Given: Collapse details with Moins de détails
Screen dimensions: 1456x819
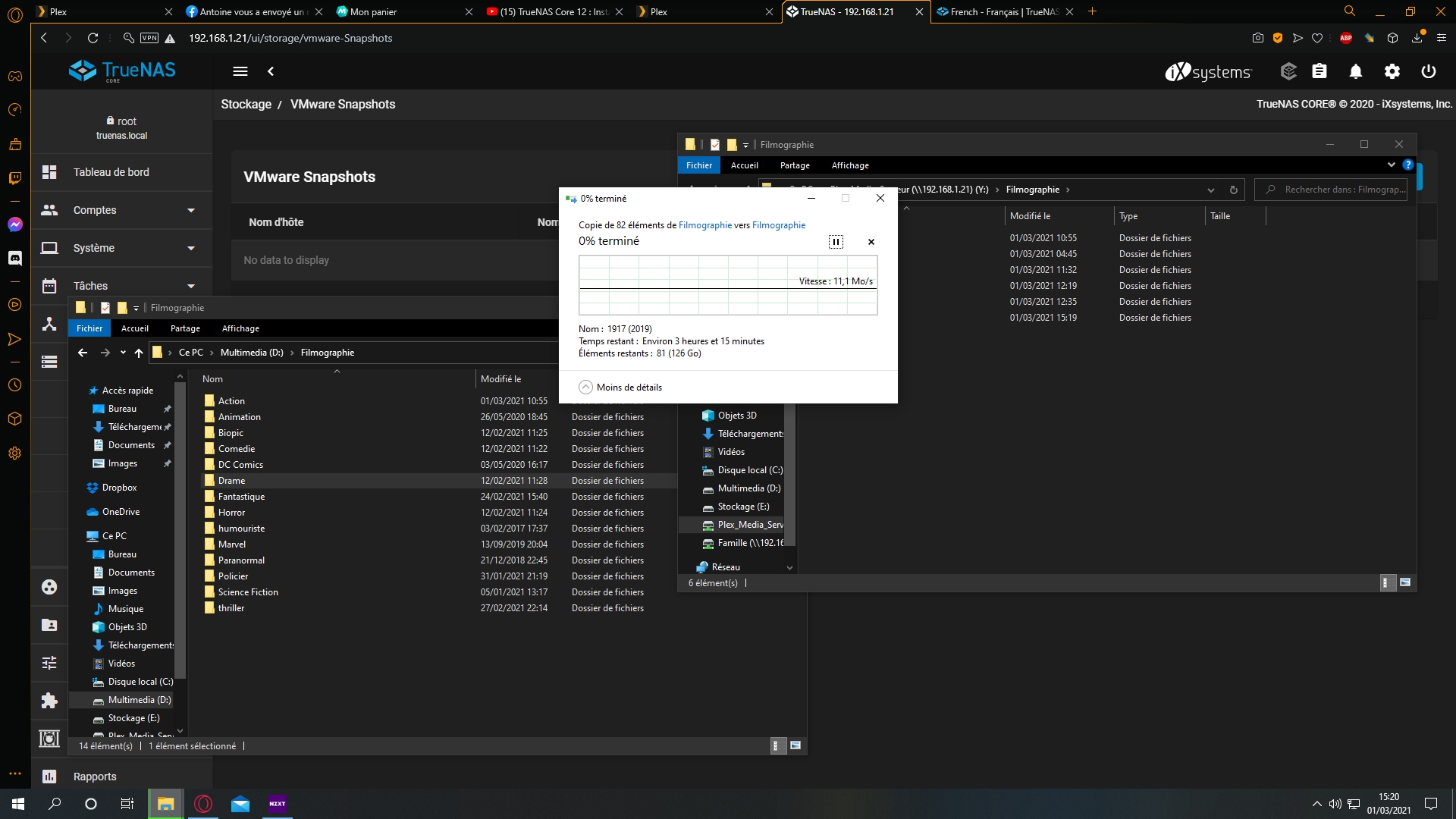Looking at the screenshot, I should (x=620, y=388).
